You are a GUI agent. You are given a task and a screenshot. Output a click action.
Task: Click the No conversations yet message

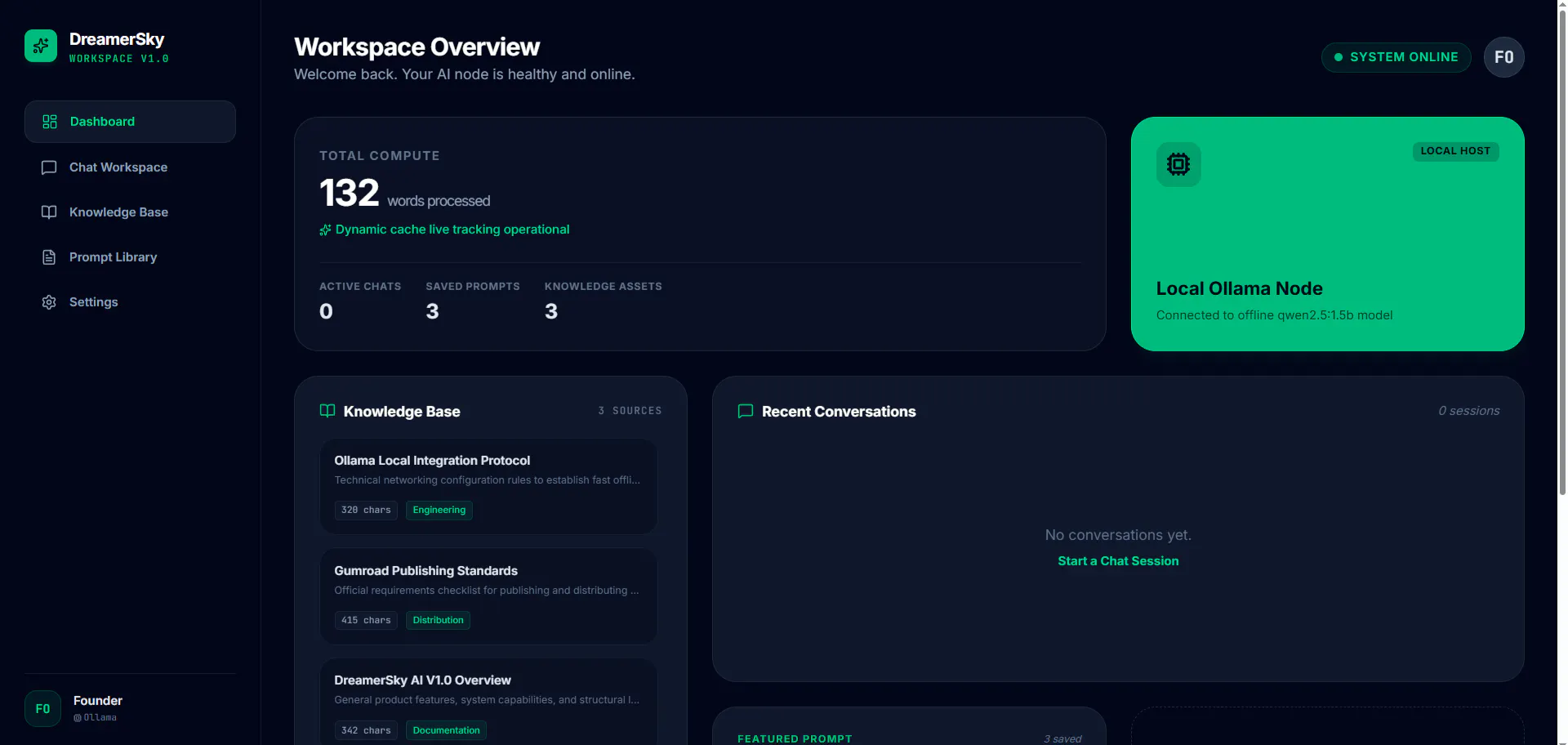pos(1118,535)
